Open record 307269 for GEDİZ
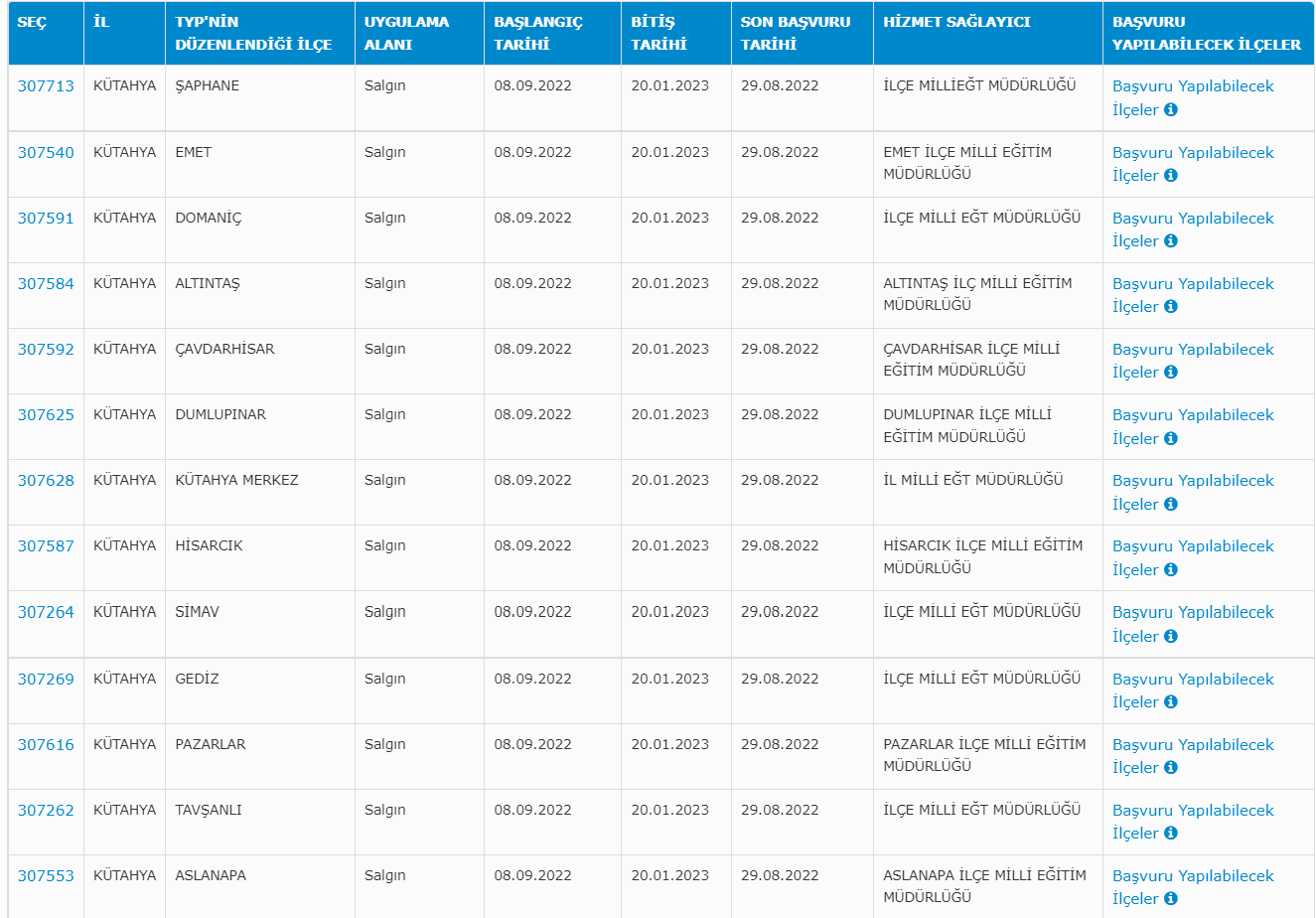 [x=46, y=680]
